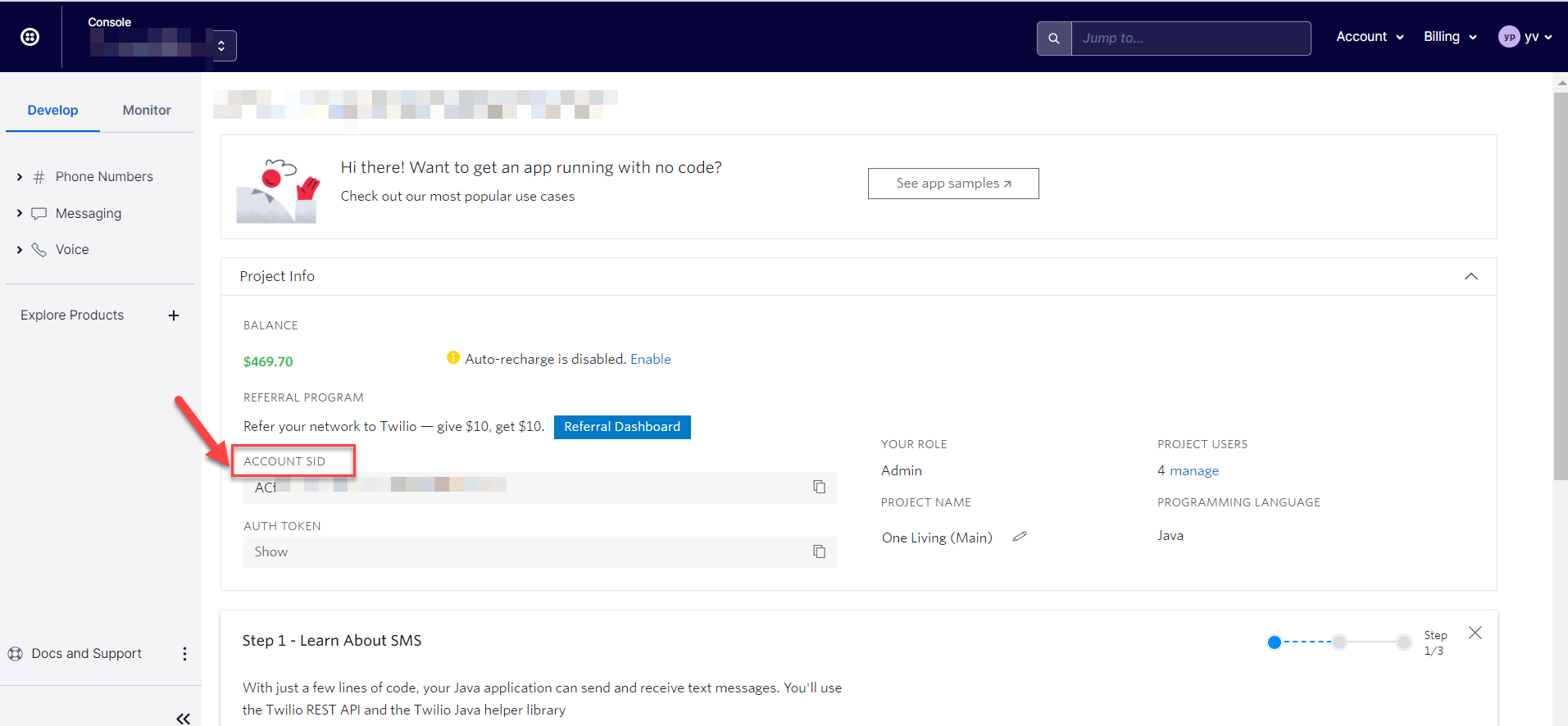Click the Voice phone icon

pos(39,250)
